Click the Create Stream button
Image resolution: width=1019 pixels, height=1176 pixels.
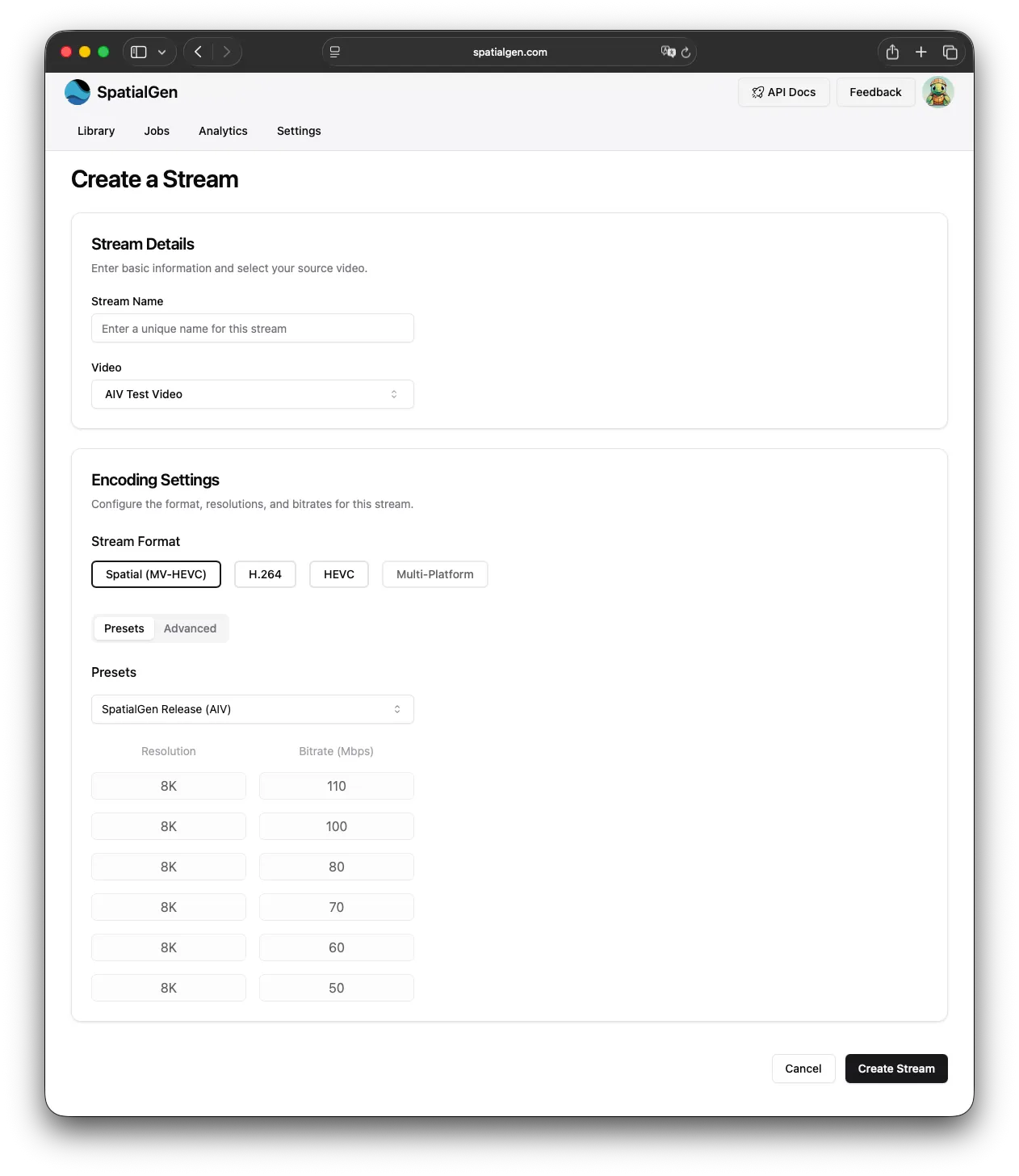click(895, 1069)
